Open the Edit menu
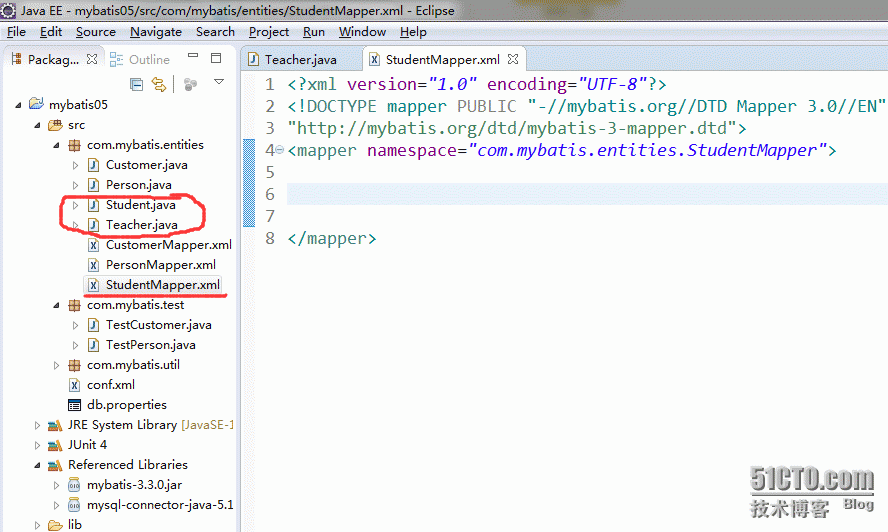Viewport: 888px width, 532px height. click(50, 32)
